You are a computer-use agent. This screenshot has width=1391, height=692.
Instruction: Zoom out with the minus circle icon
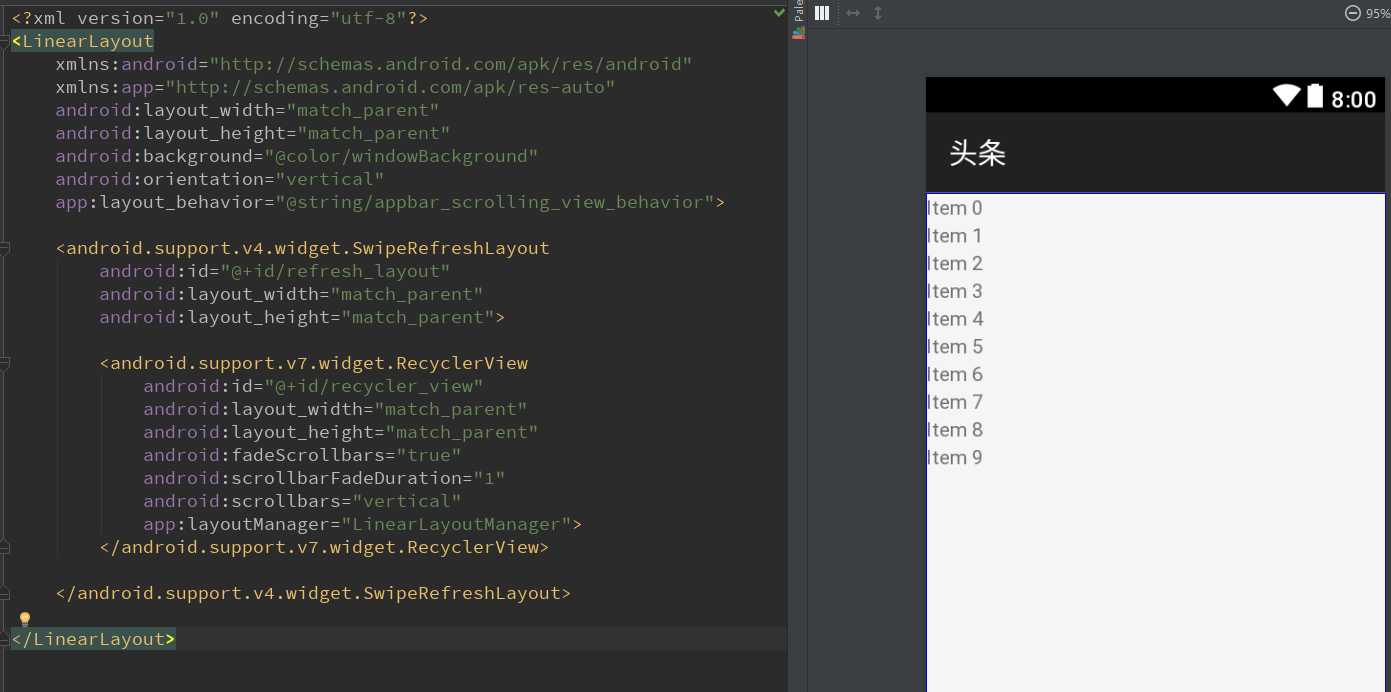tap(1353, 13)
